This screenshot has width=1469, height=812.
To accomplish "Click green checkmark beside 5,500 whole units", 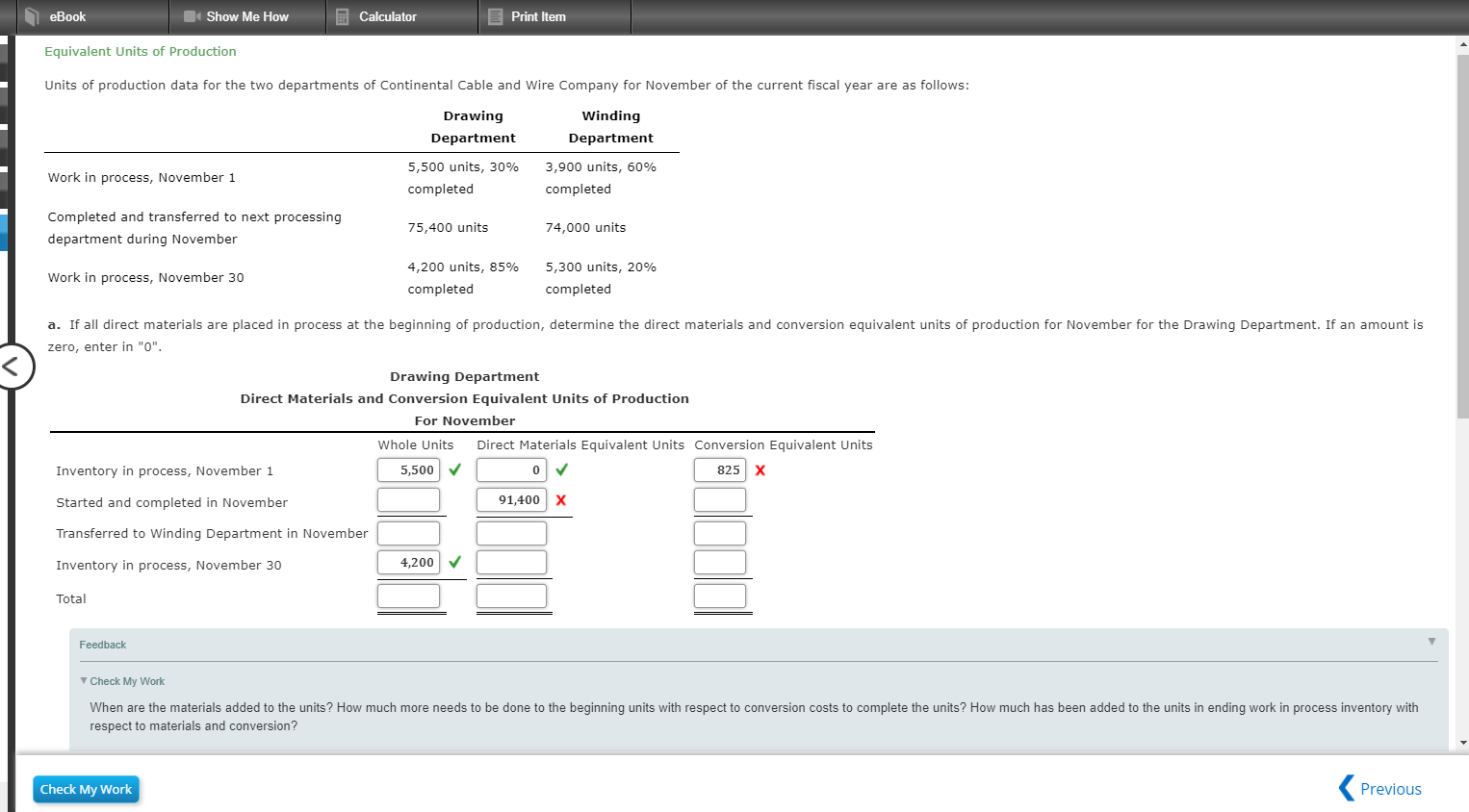I will tap(452, 469).
